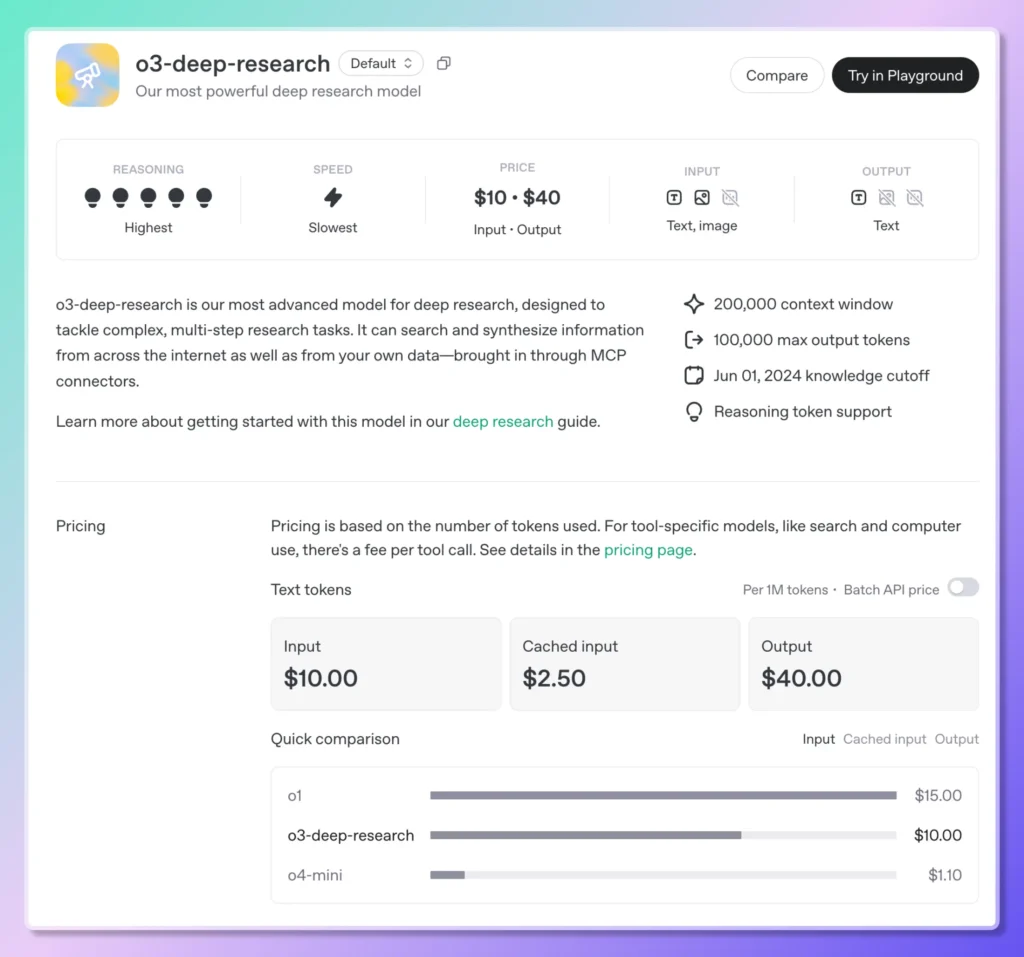Click the text output modality icon

click(858, 198)
